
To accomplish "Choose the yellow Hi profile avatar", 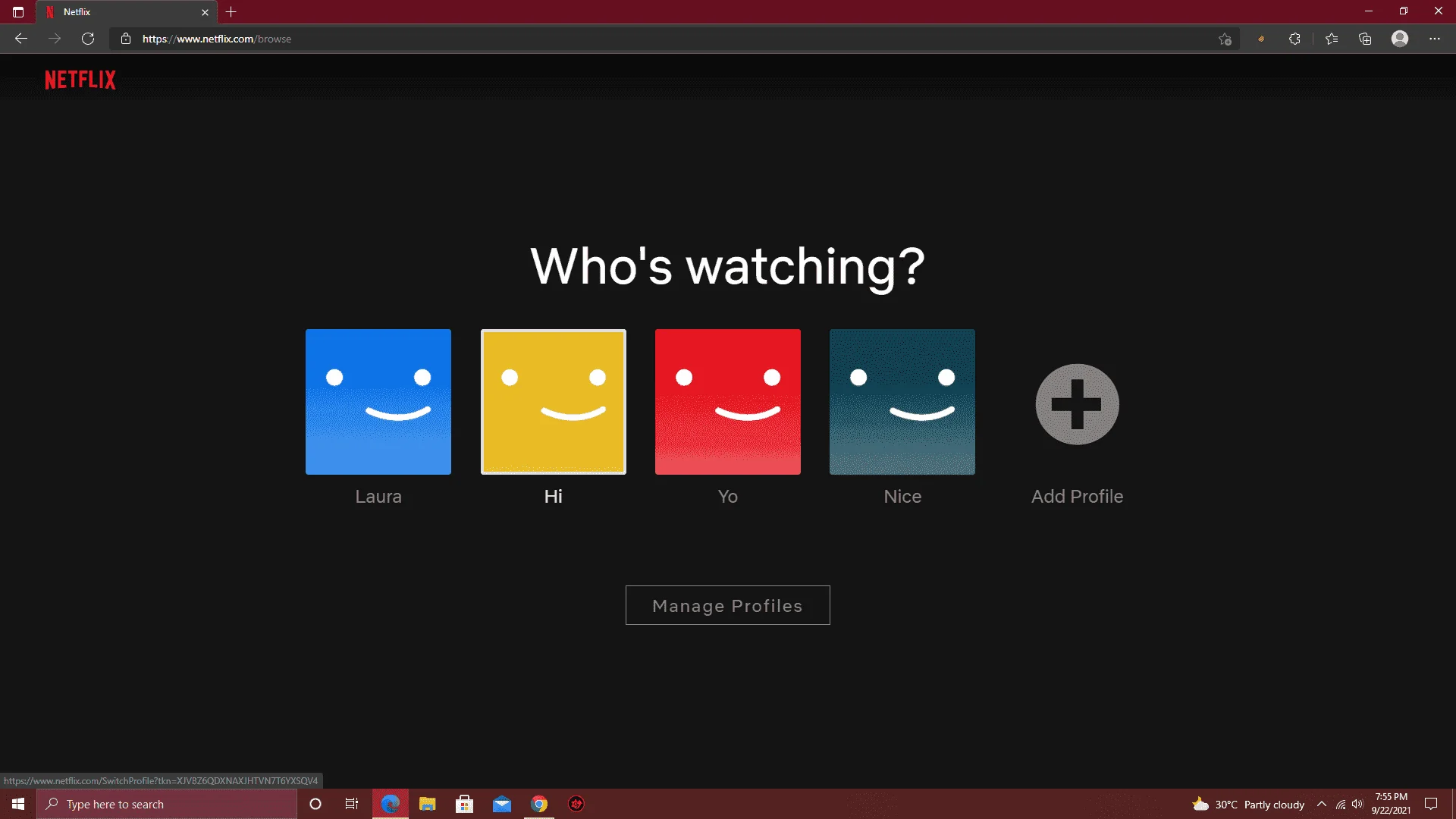I will click(x=554, y=402).
